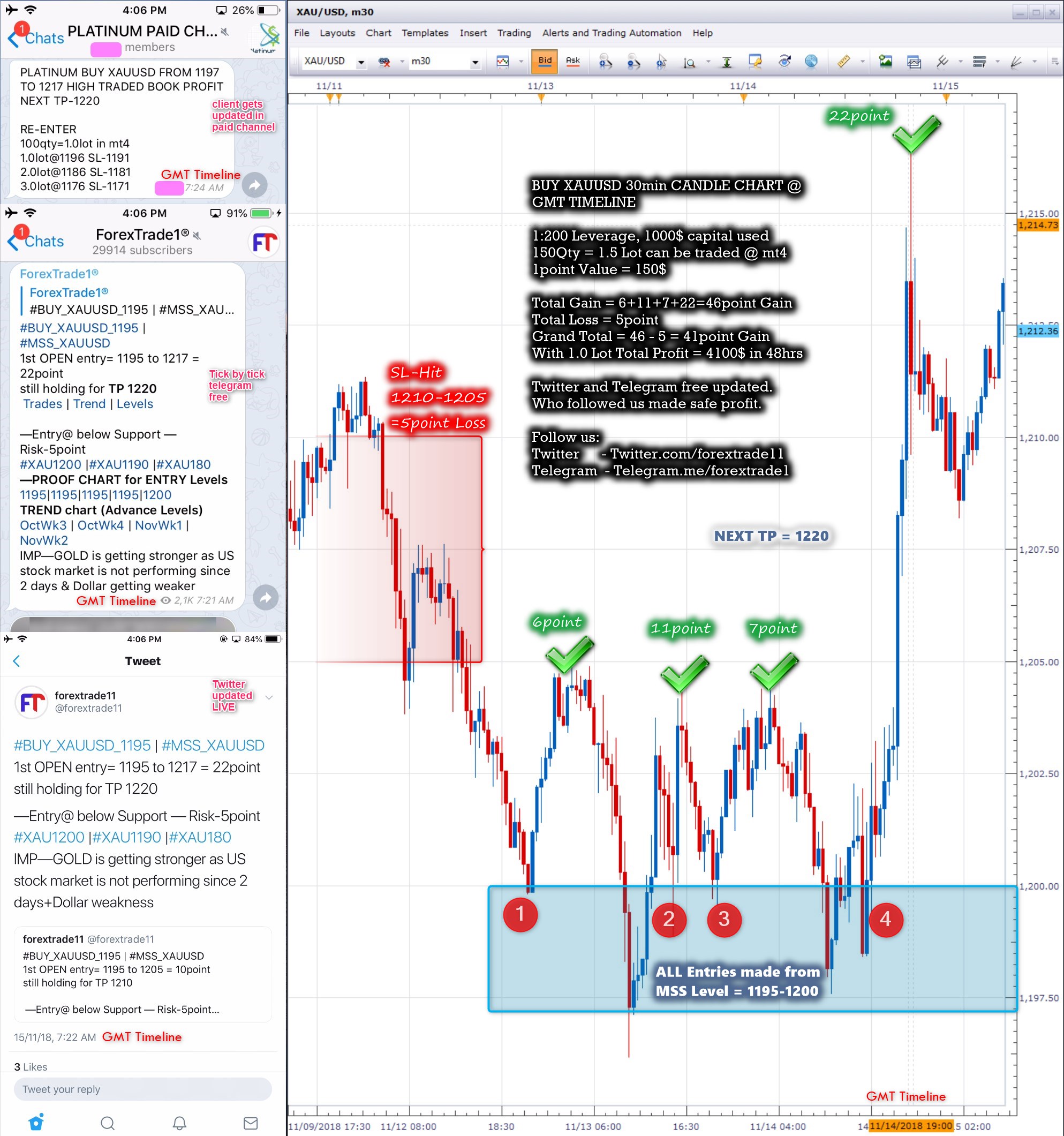This screenshot has width=1064, height=1136.
Task: Open the Twitter Home tab
Action: tap(36, 1122)
